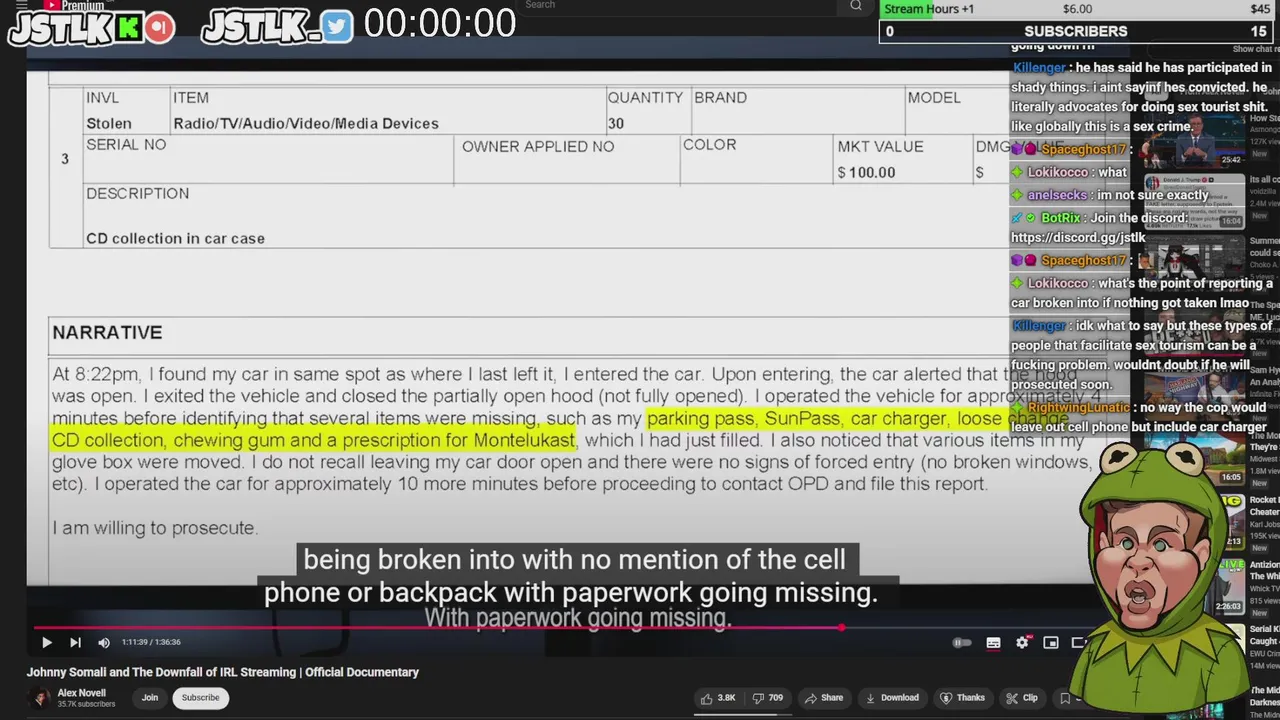Click the $ 100.00 market value cell
The height and width of the screenshot is (720, 1280).
pyautogui.click(x=867, y=173)
